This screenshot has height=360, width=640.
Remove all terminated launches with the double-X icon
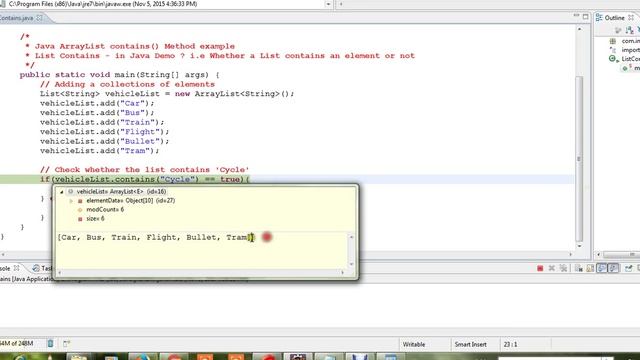563,268
